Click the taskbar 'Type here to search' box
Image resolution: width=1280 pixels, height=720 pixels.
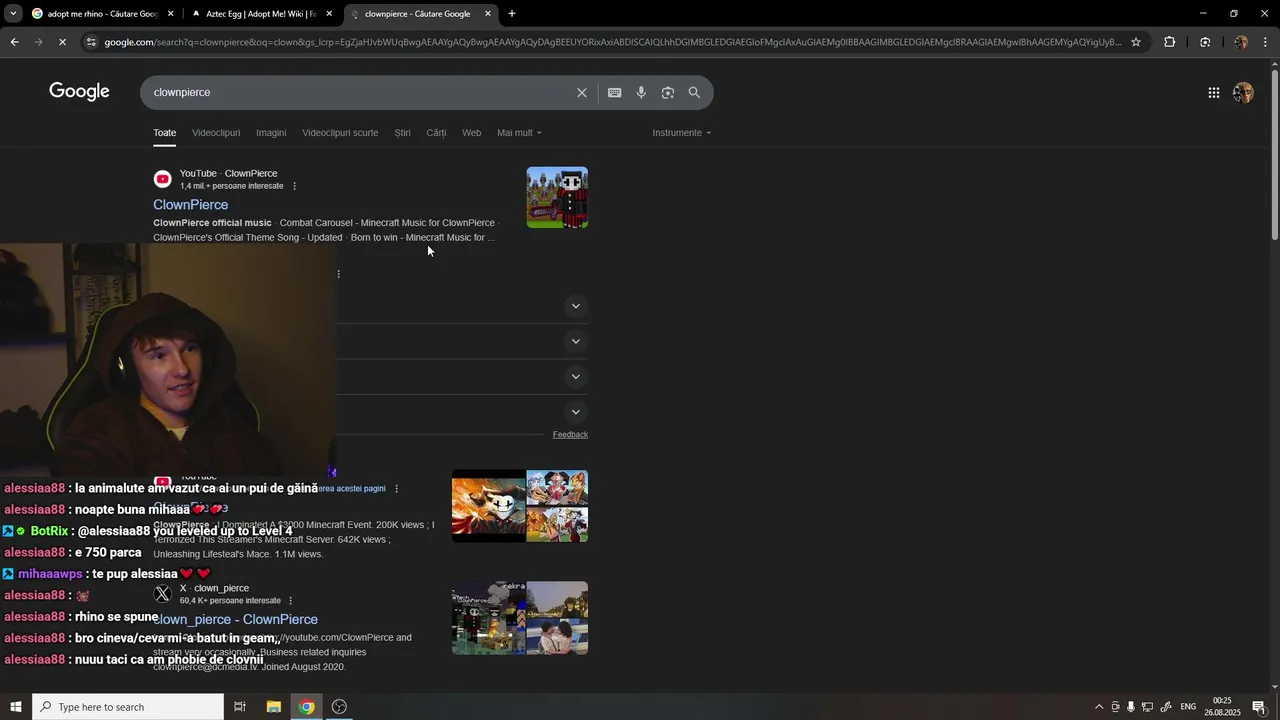click(x=128, y=707)
